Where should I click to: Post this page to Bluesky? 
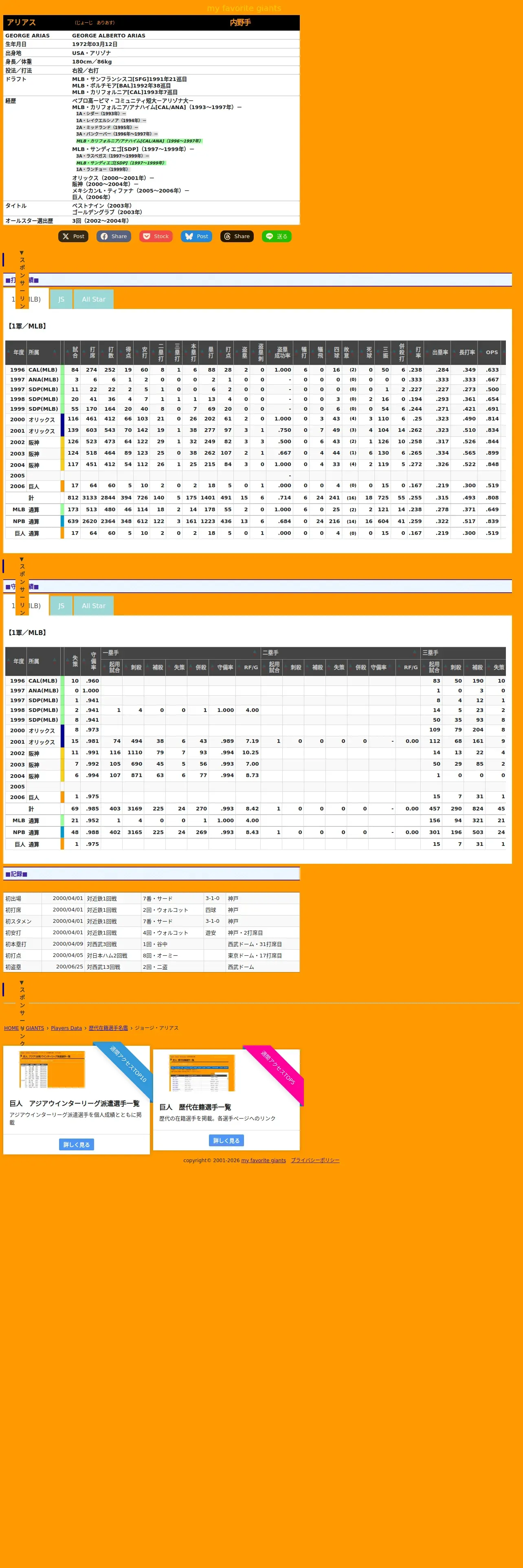click(x=196, y=236)
